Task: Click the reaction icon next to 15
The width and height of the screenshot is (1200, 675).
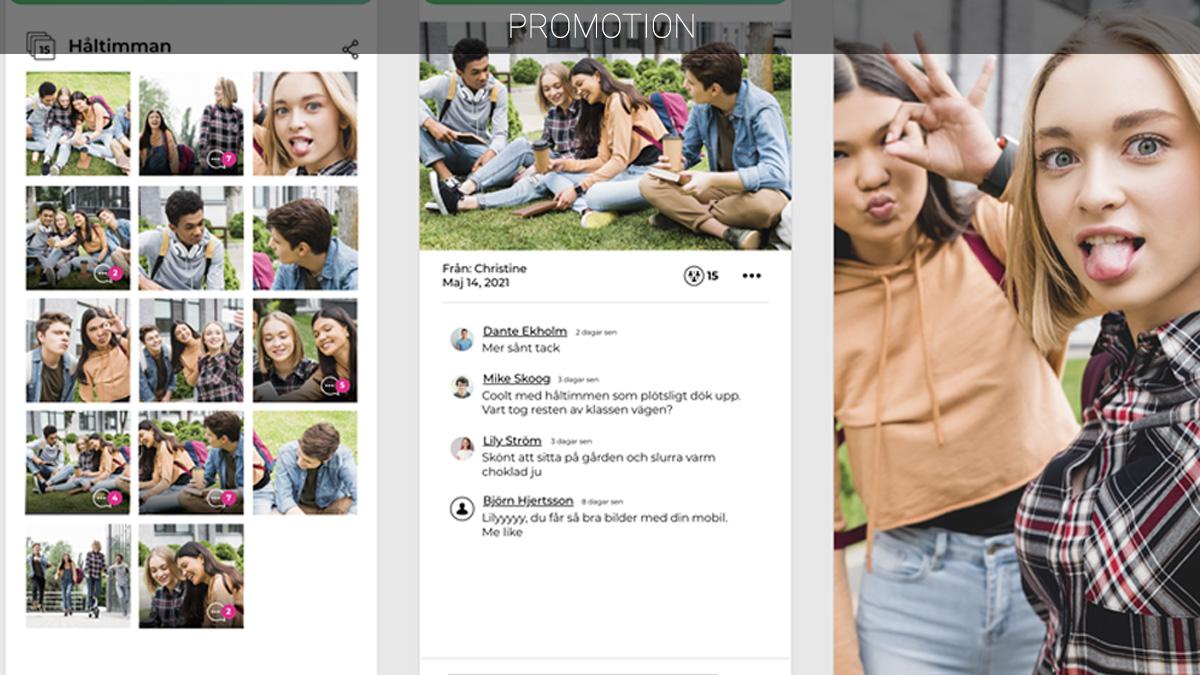Action: pyautogui.click(x=693, y=276)
